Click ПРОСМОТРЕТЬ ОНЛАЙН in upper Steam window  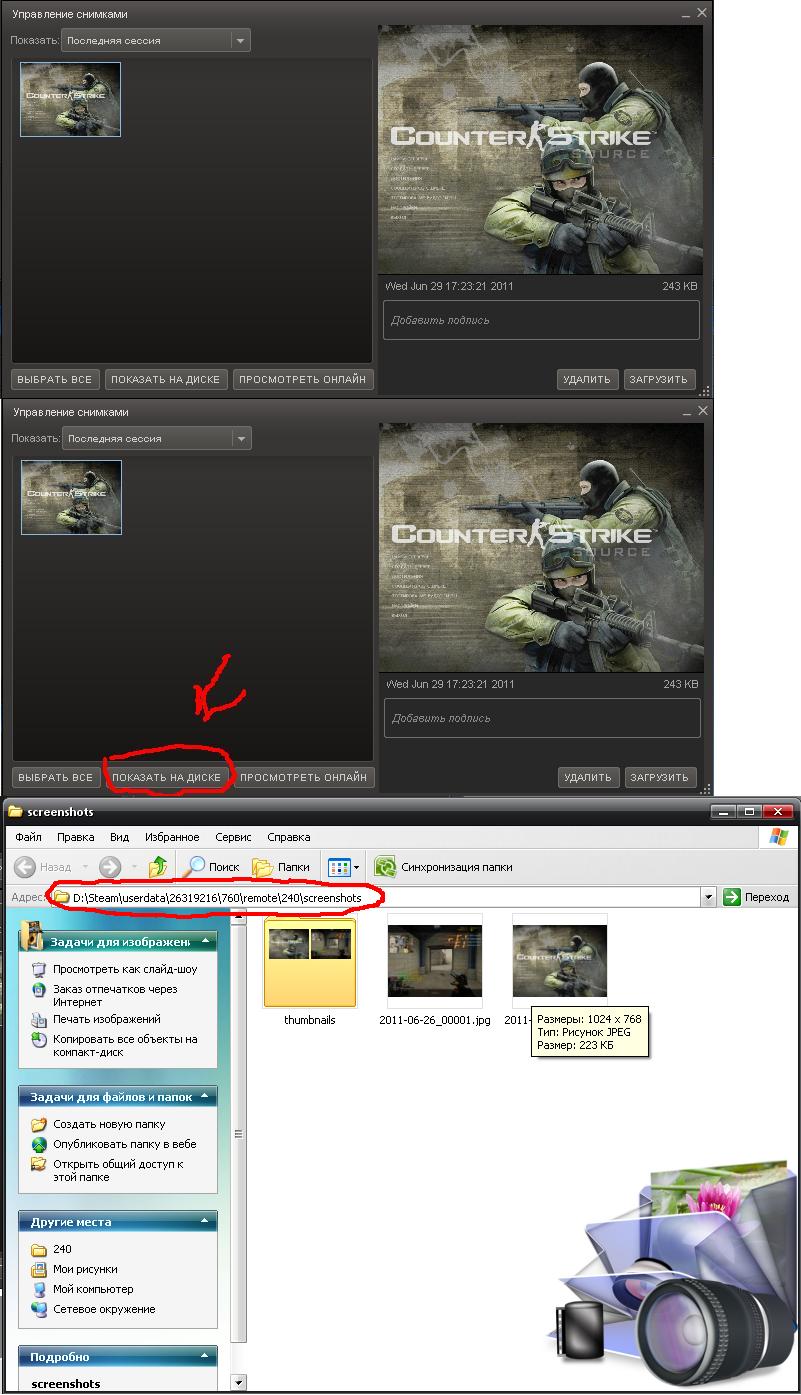303,379
